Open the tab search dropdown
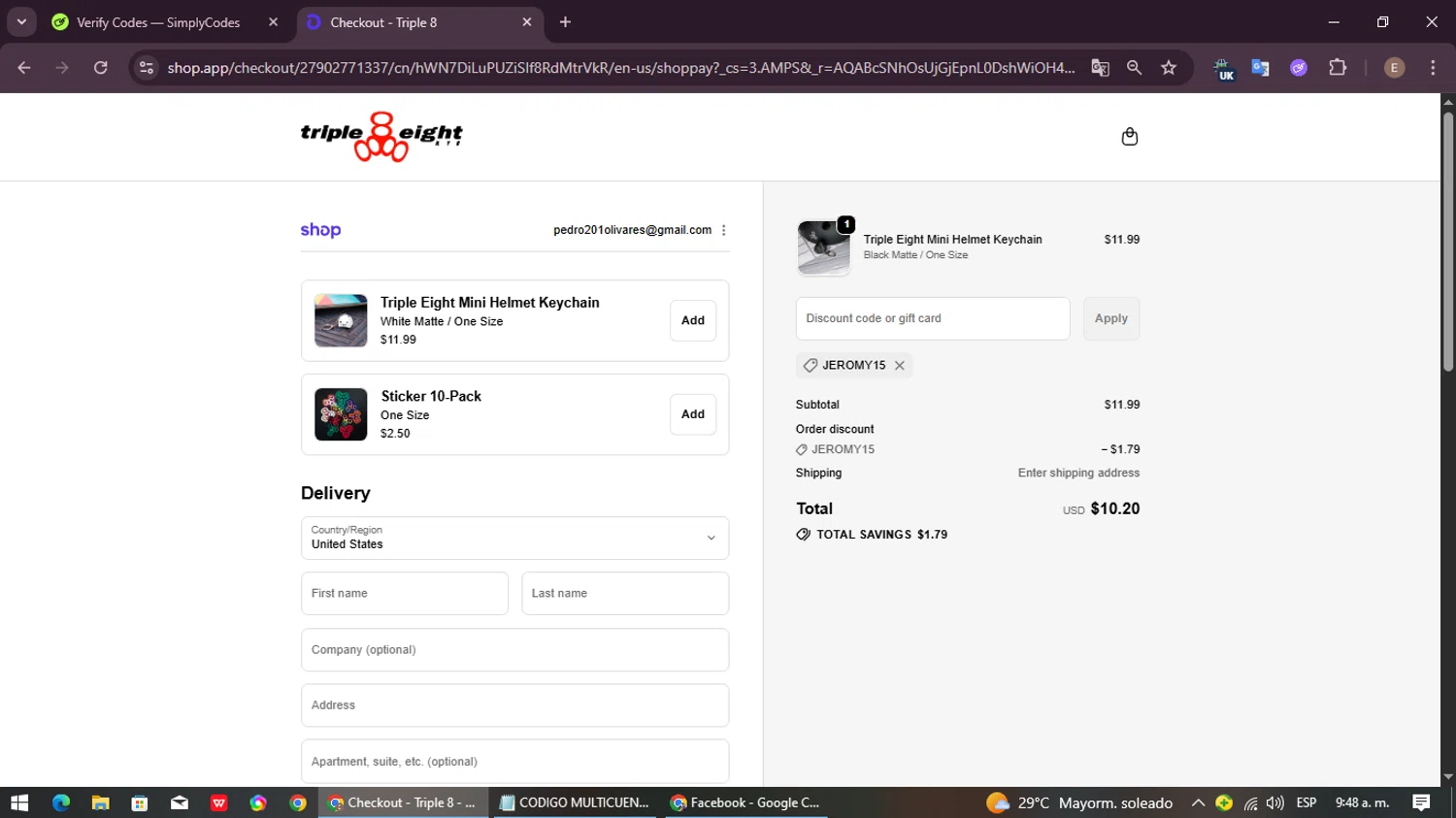This screenshot has height=818, width=1456. 21,22
